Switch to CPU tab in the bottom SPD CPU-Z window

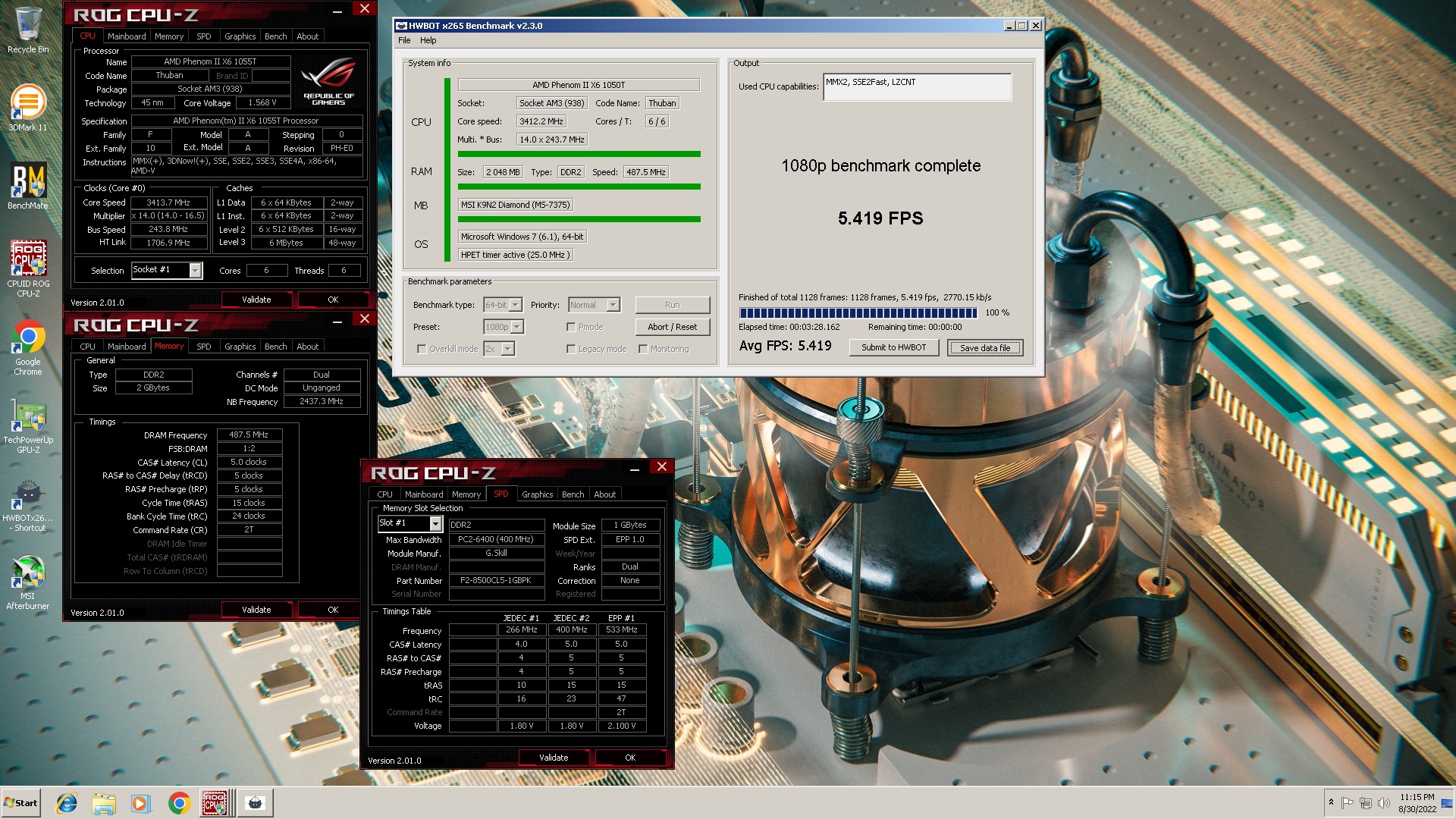(x=385, y=494)
